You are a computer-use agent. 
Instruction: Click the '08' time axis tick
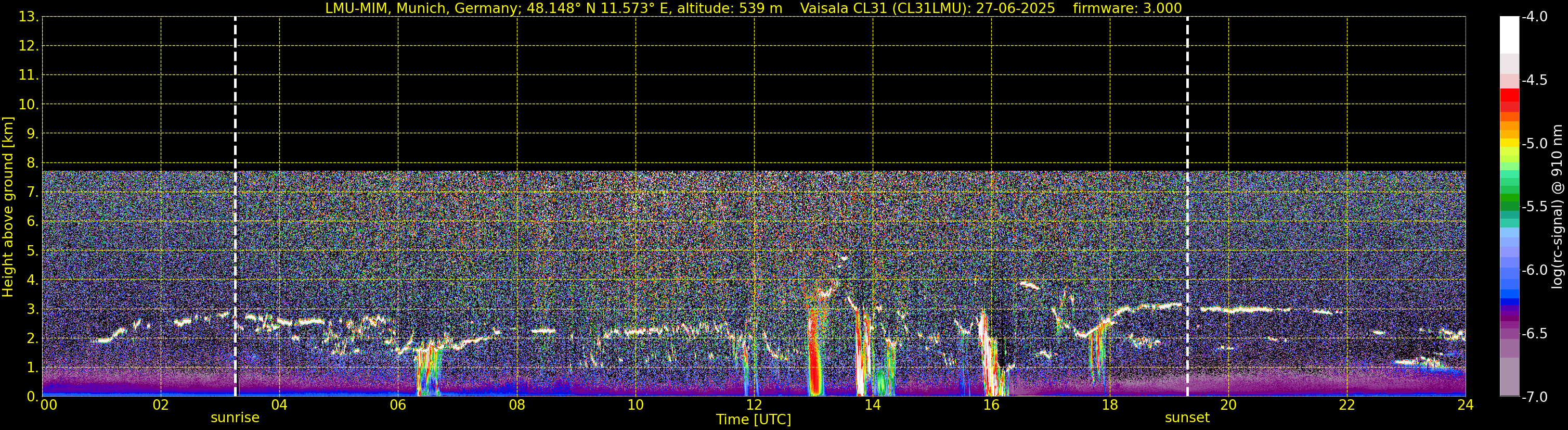coord(517,405)
